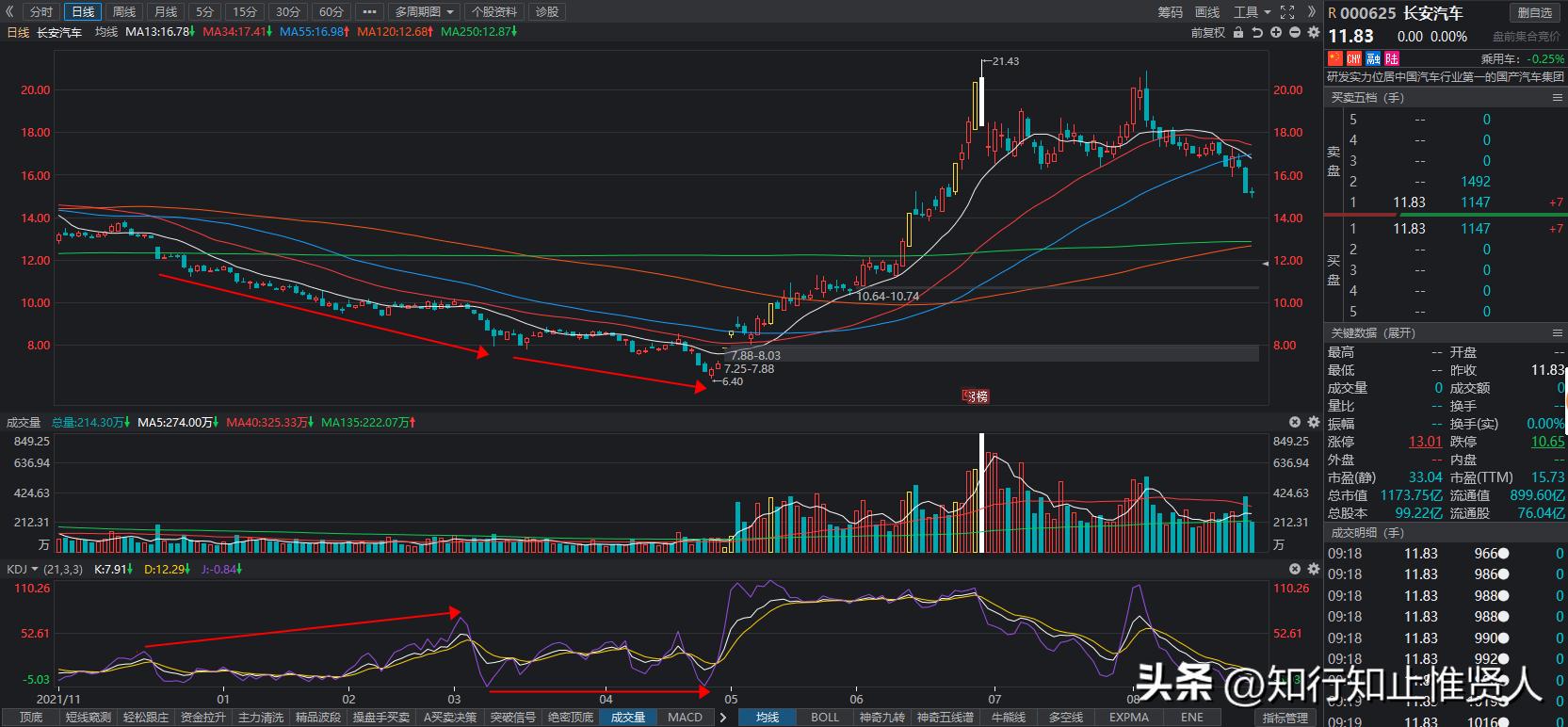
Task: Click the 买卖五档 panel menu icon
Action: [x=1557, y=97]
